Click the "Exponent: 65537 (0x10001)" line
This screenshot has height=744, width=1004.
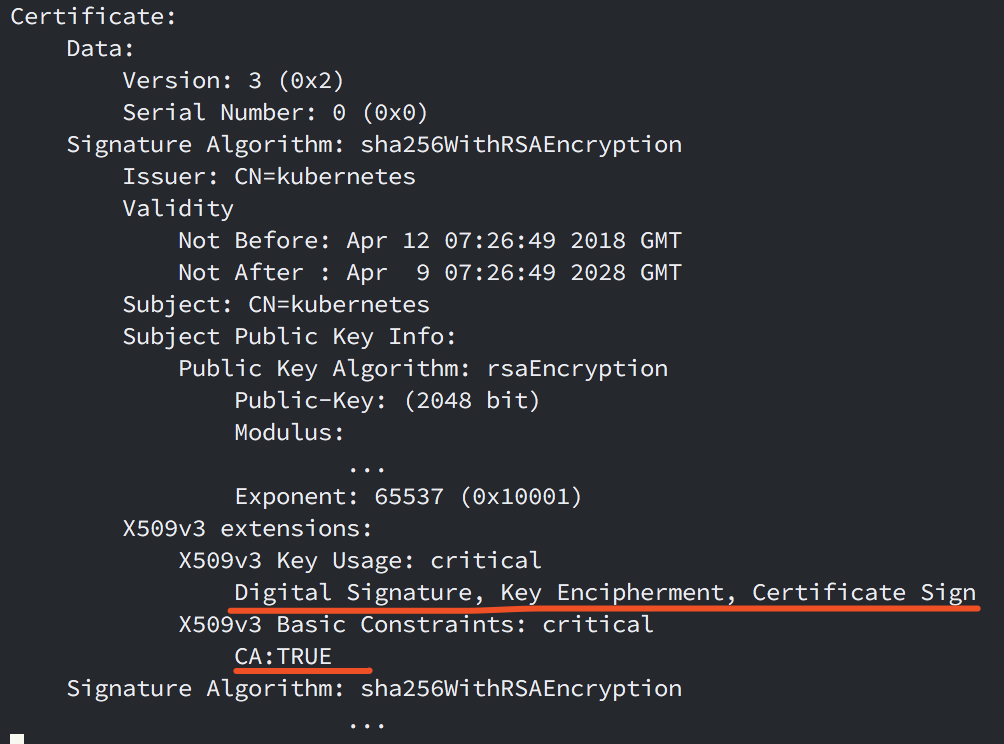coord(408,496)
